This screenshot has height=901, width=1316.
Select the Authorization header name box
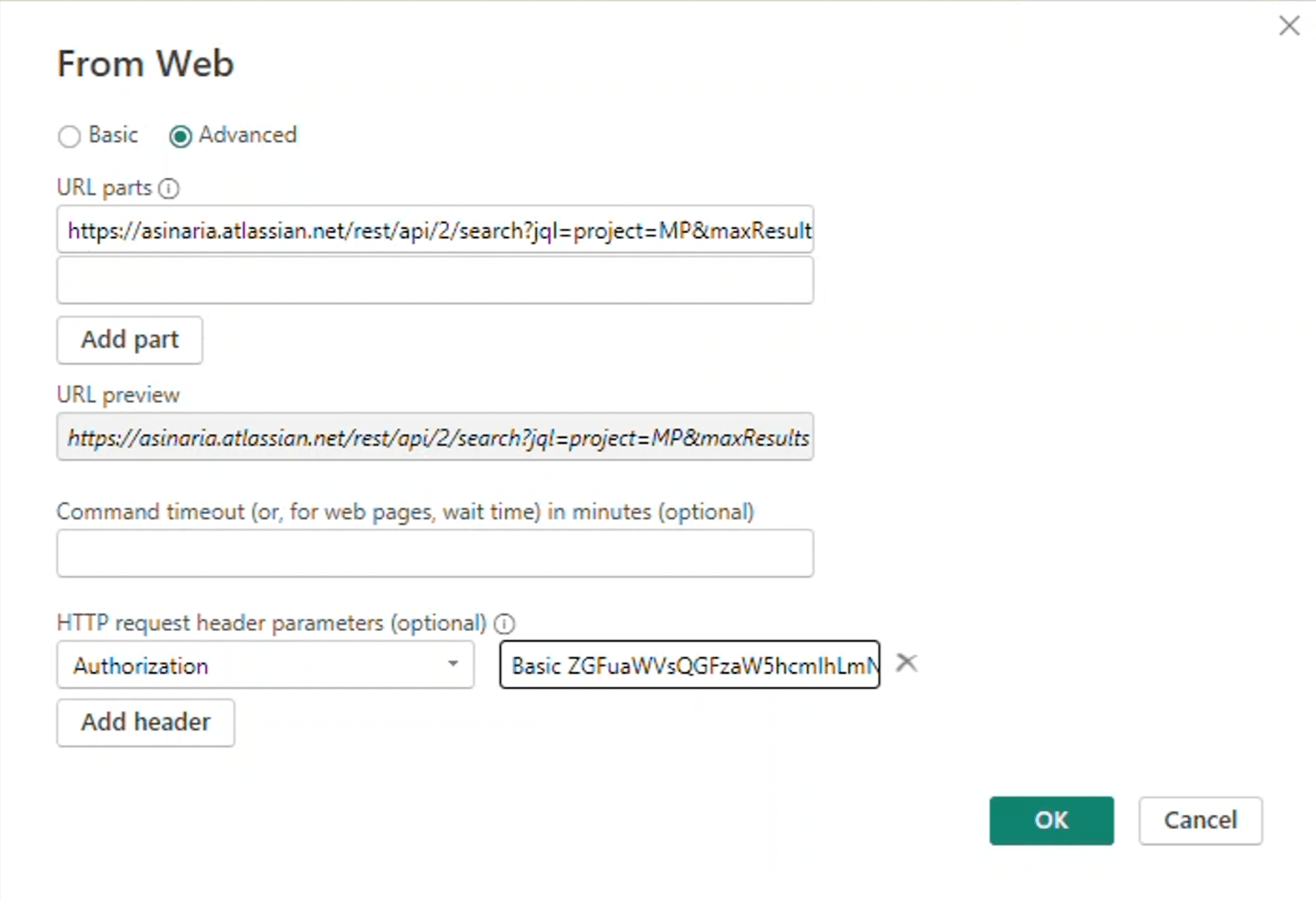point(230,665)
